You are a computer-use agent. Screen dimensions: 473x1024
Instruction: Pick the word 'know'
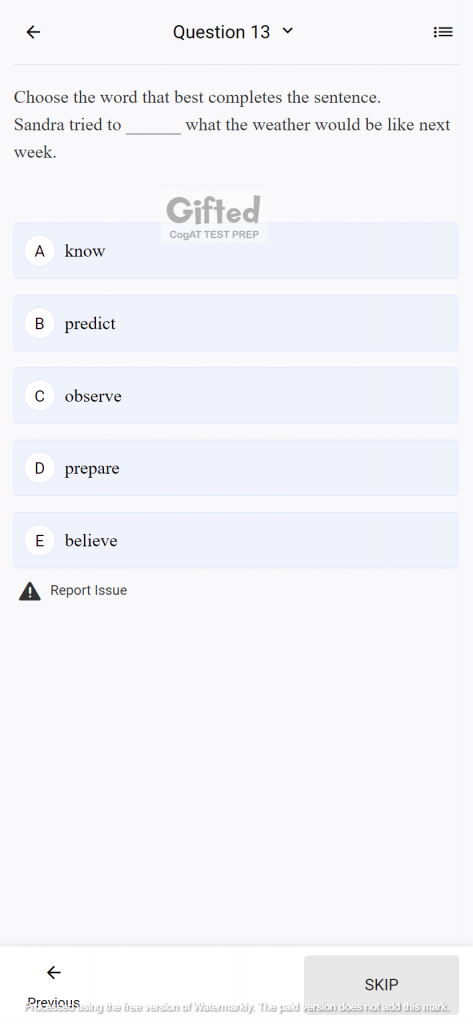coord(85,251)
